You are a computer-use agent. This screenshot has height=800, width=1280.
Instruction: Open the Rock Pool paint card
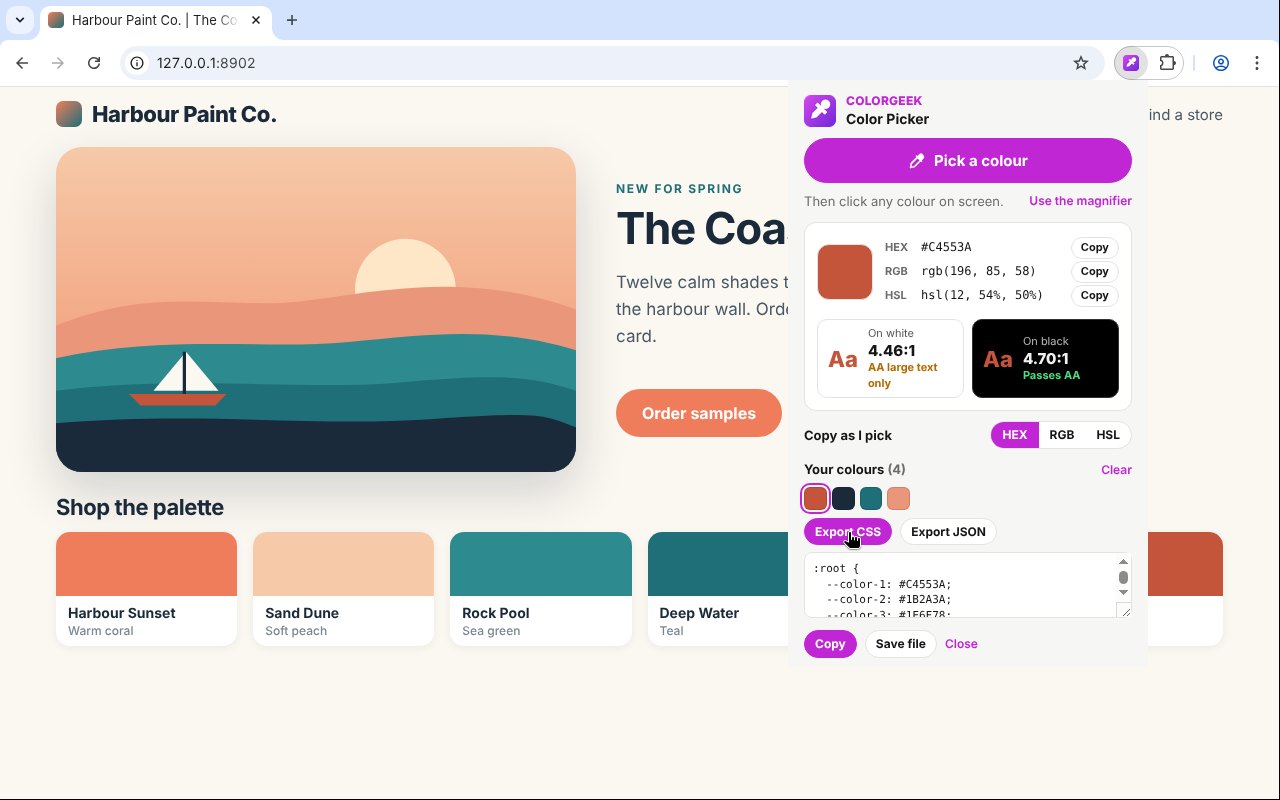pyautogui.click(x=541, y=589)
